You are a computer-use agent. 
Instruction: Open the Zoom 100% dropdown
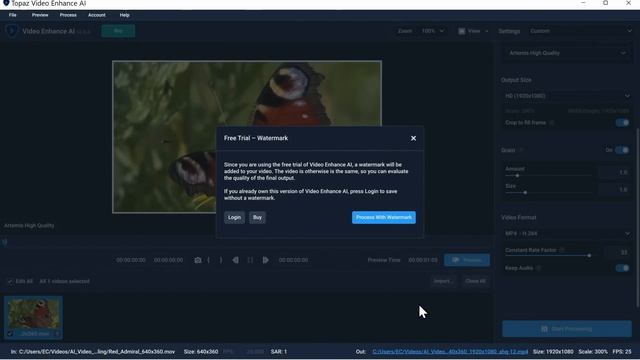click(x=432, y=31)
